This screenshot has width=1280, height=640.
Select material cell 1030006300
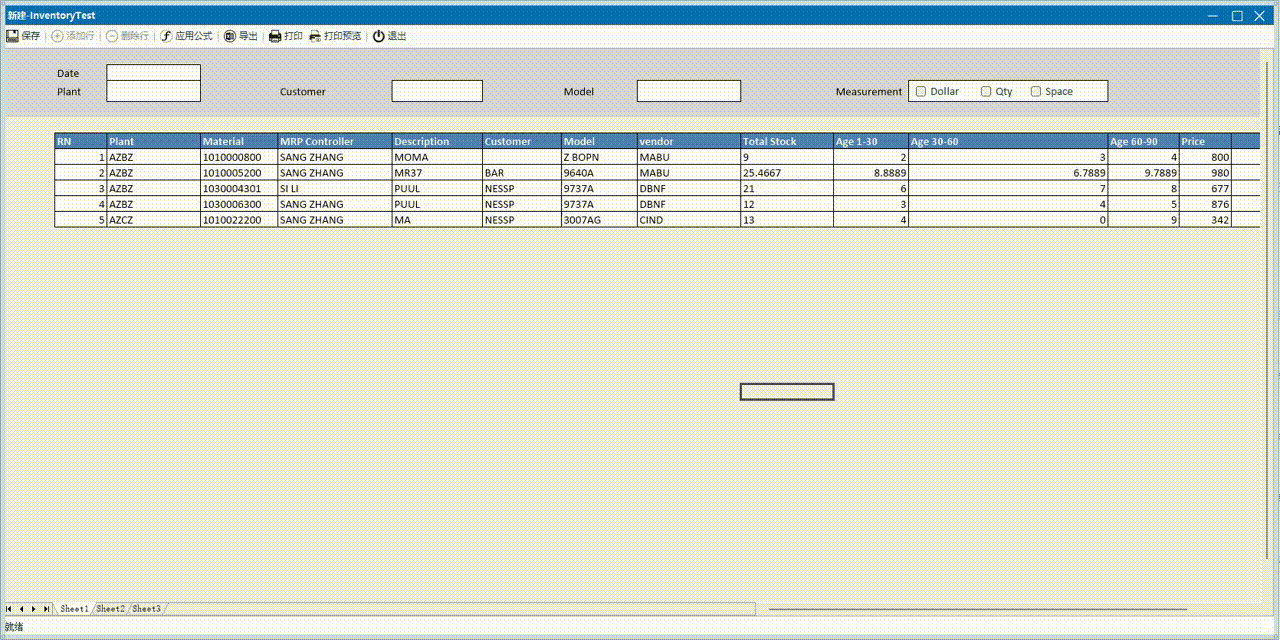click(239, 204)
